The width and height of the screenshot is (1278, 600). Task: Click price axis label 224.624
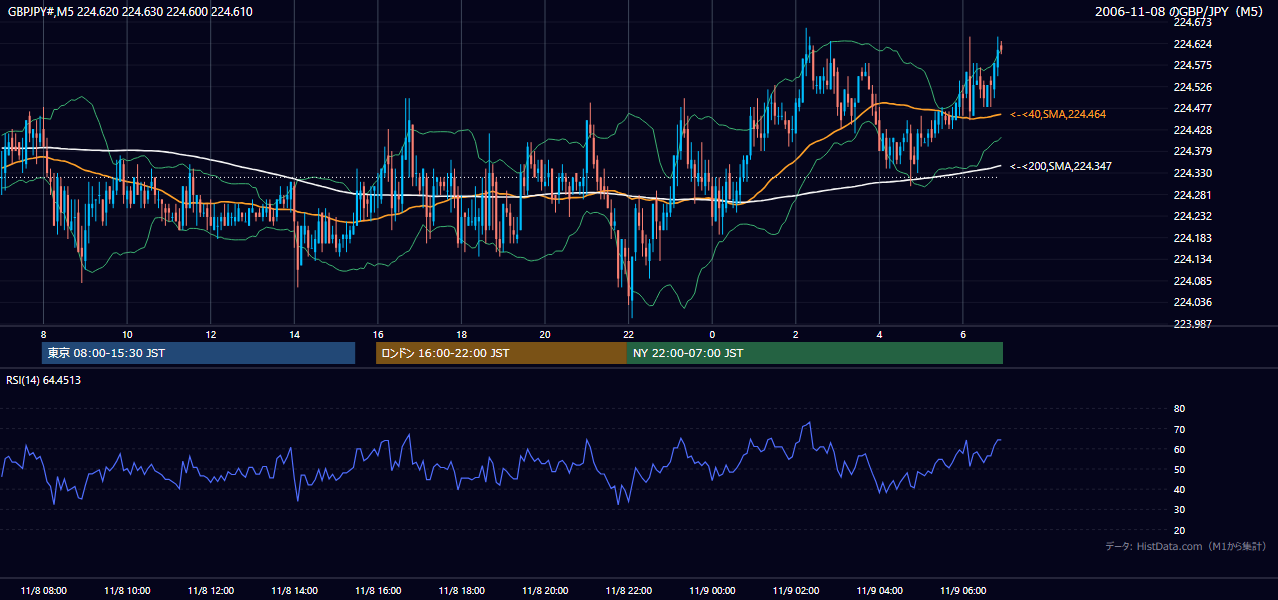coord(1192,44)
